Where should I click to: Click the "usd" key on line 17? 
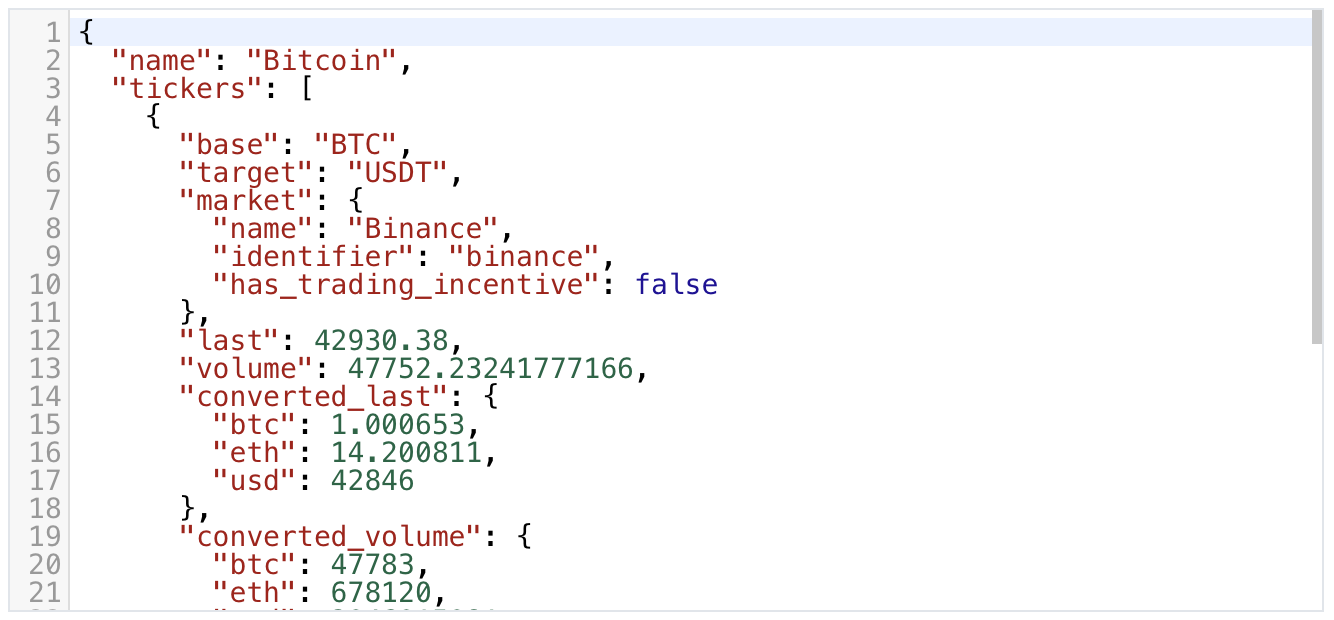[255, 481]
